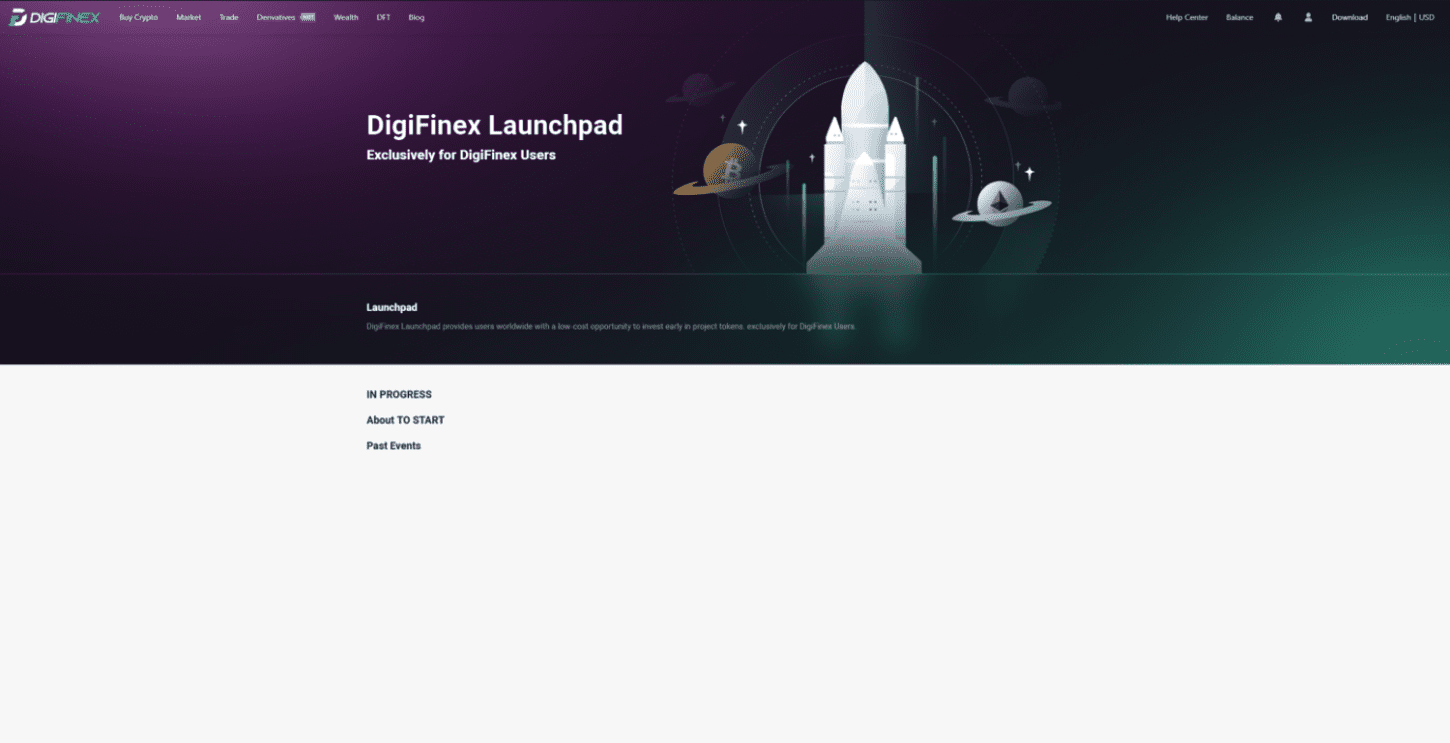Click the DigiFinex Launchpad banner title

[495, 125]
